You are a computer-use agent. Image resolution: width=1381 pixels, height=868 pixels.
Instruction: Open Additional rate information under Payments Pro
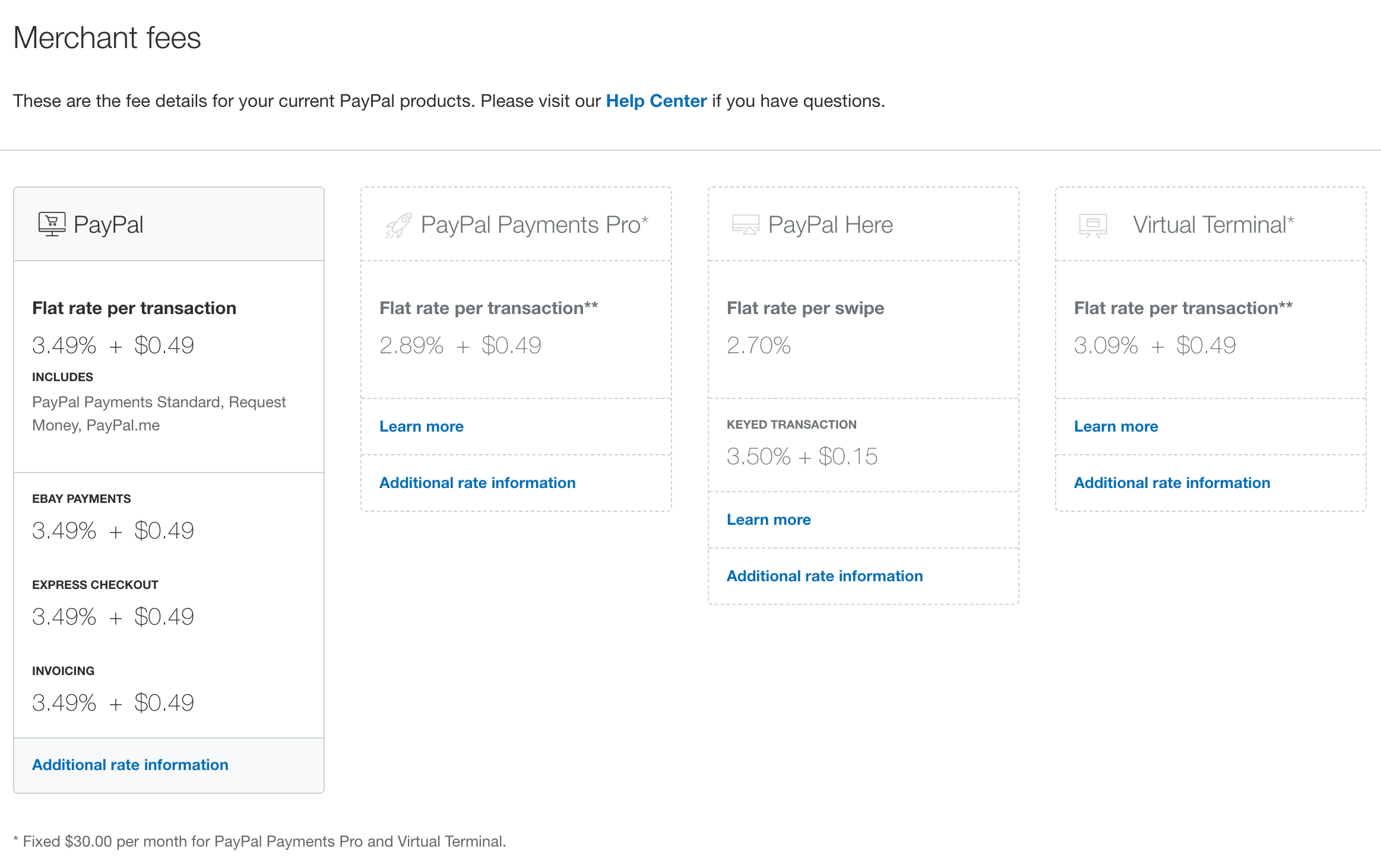(x=477, y=482)
